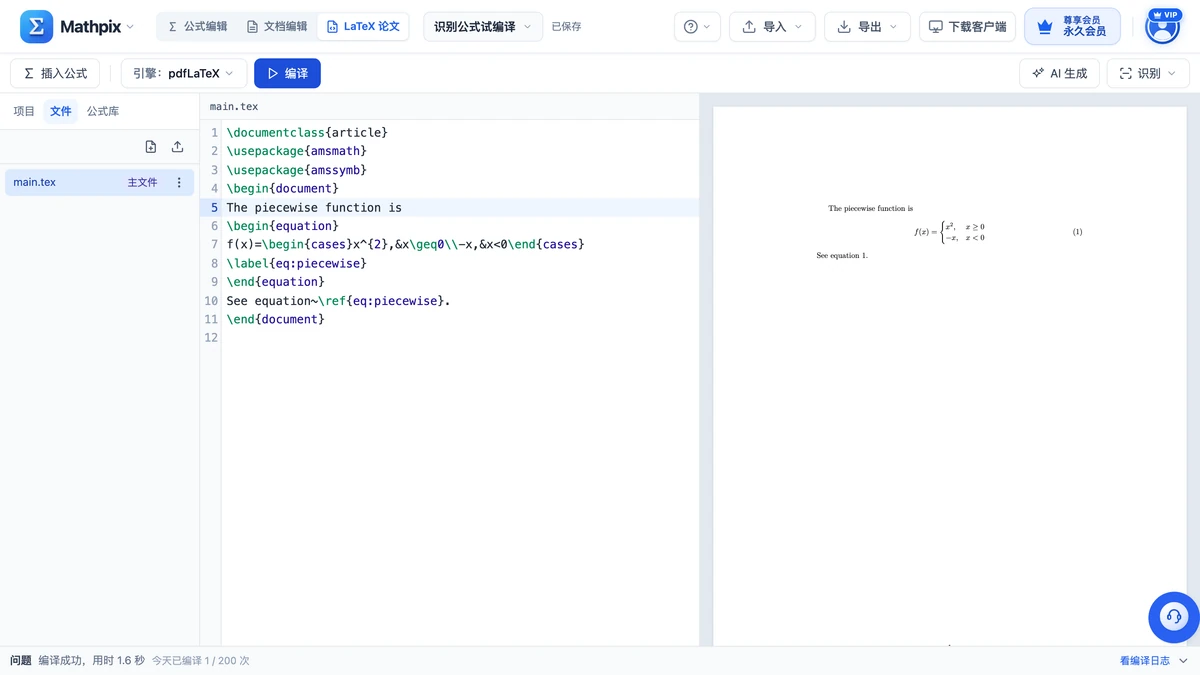Click editor line 'The piecewise function is'
The image size is (1200, 675).
[x=314, y=207]
